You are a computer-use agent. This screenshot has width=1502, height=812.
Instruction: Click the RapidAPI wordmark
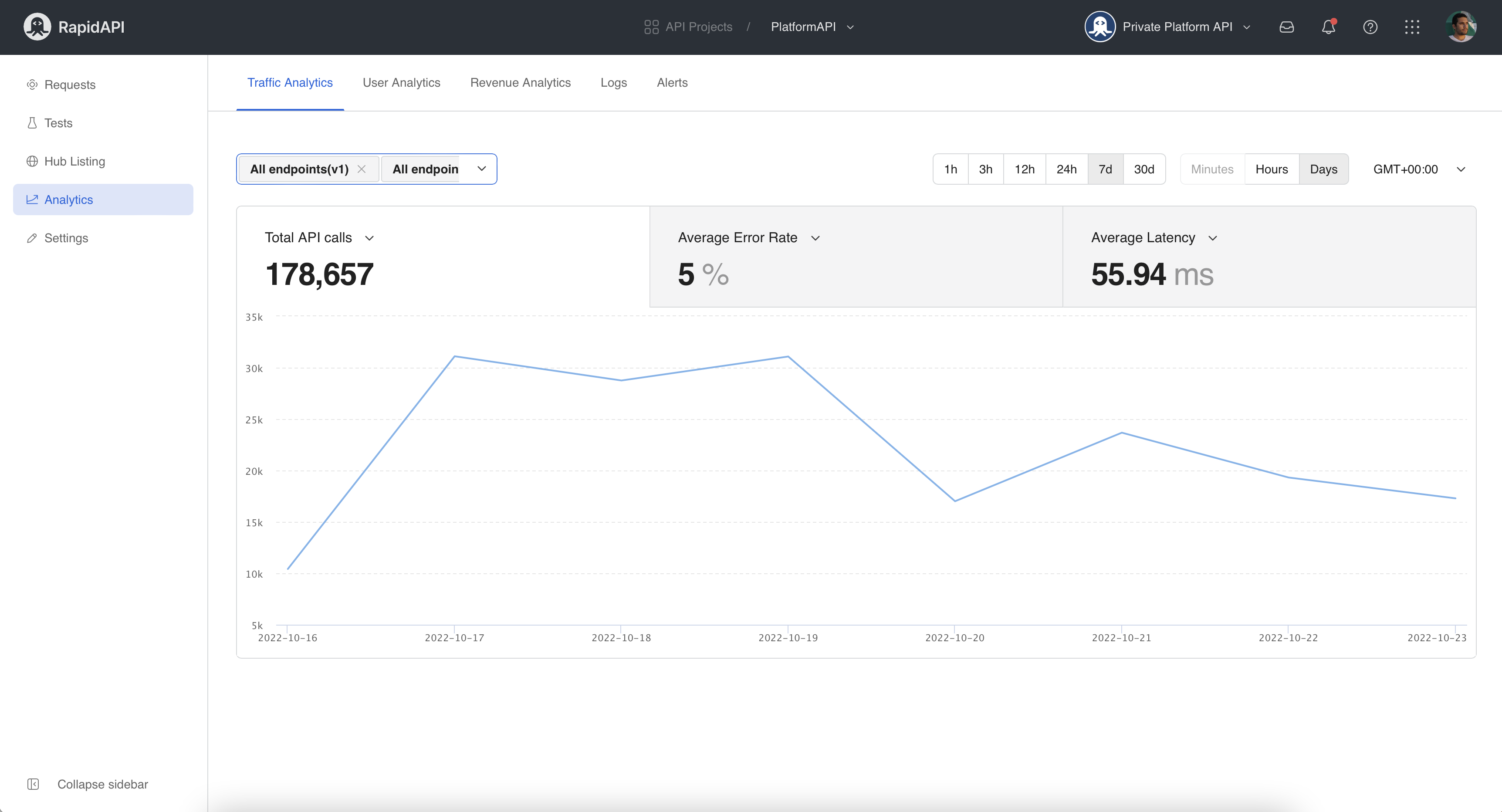click(x=91, y=27)
